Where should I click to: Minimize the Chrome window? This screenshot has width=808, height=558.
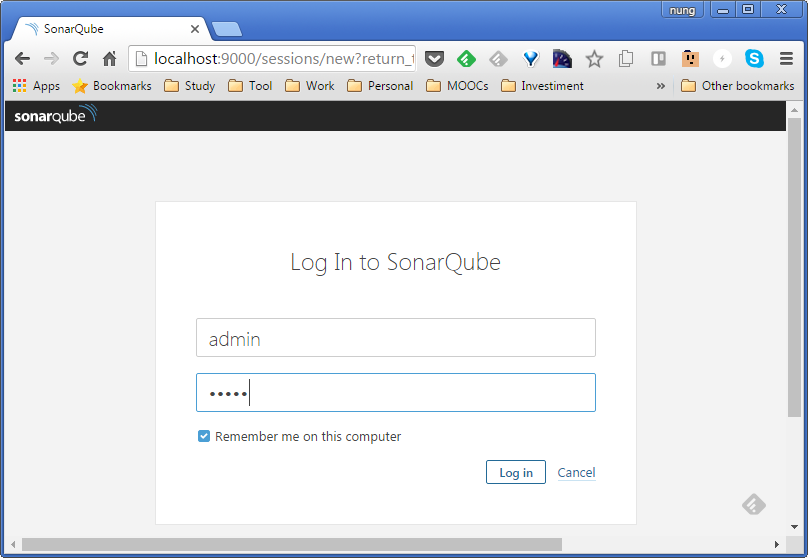[723, 10]
